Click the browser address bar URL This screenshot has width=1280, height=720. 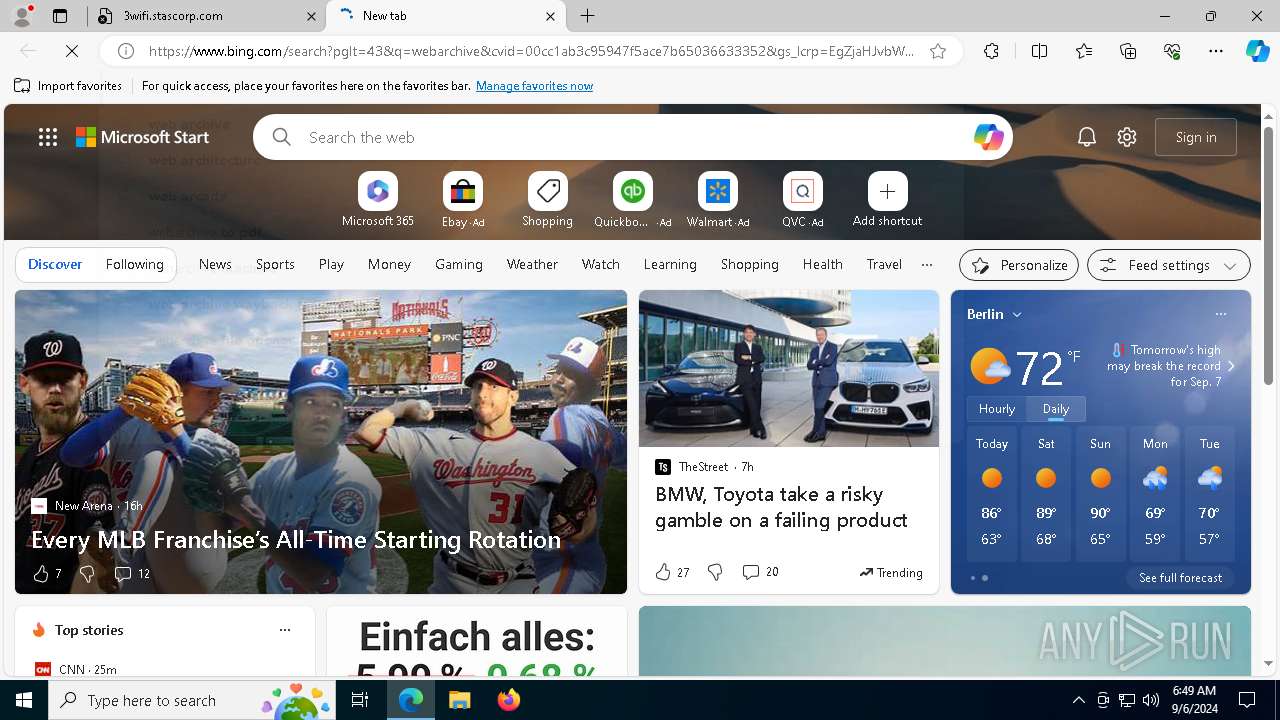(x=531, y=51)
